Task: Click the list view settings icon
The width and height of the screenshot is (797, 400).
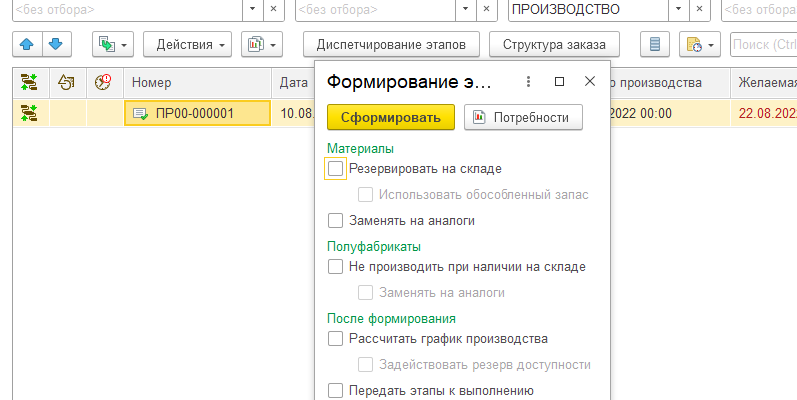Action: click(x=655, y=45)
